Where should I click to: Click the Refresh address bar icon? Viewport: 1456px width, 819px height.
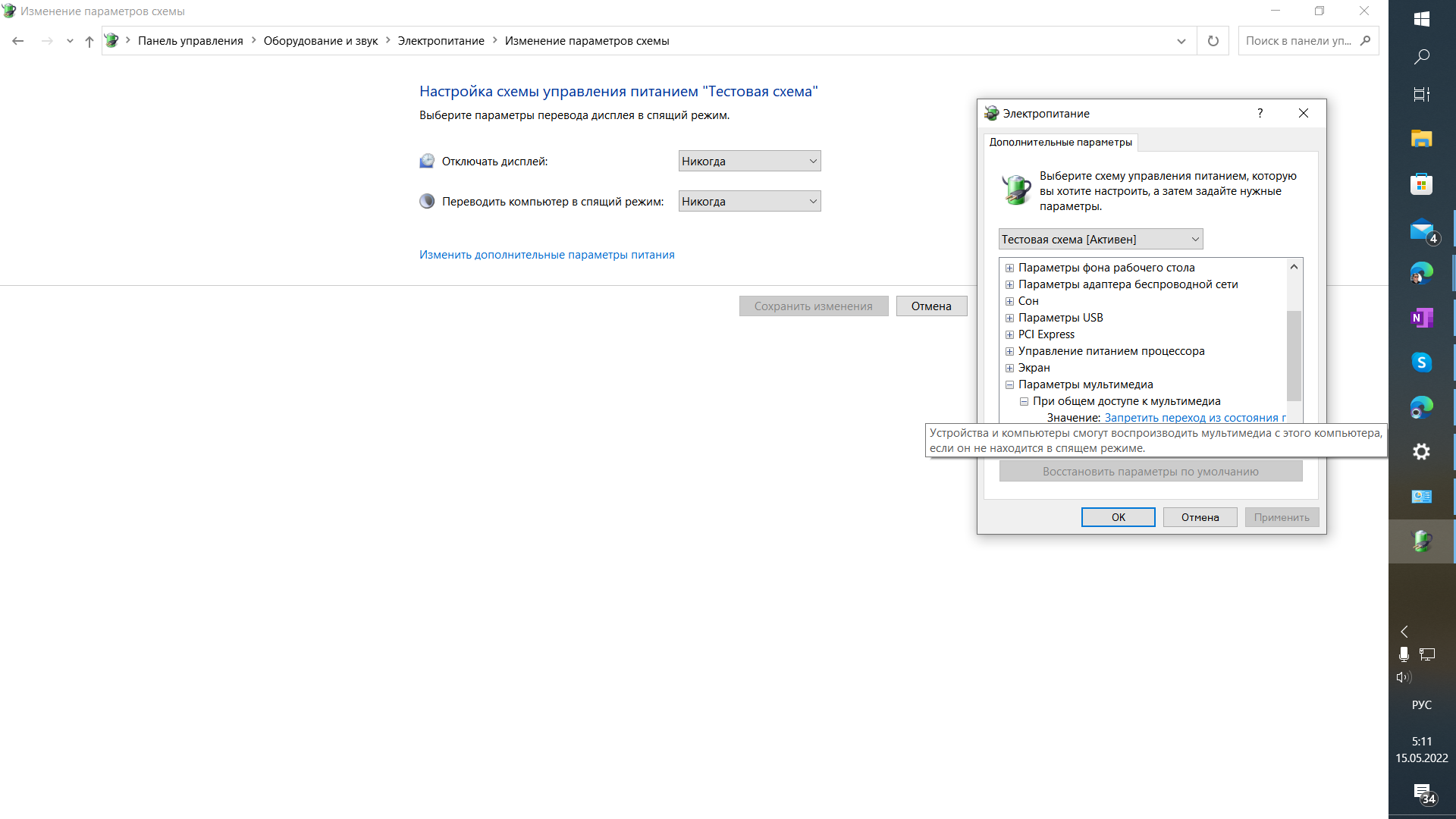coord(1213,41)
